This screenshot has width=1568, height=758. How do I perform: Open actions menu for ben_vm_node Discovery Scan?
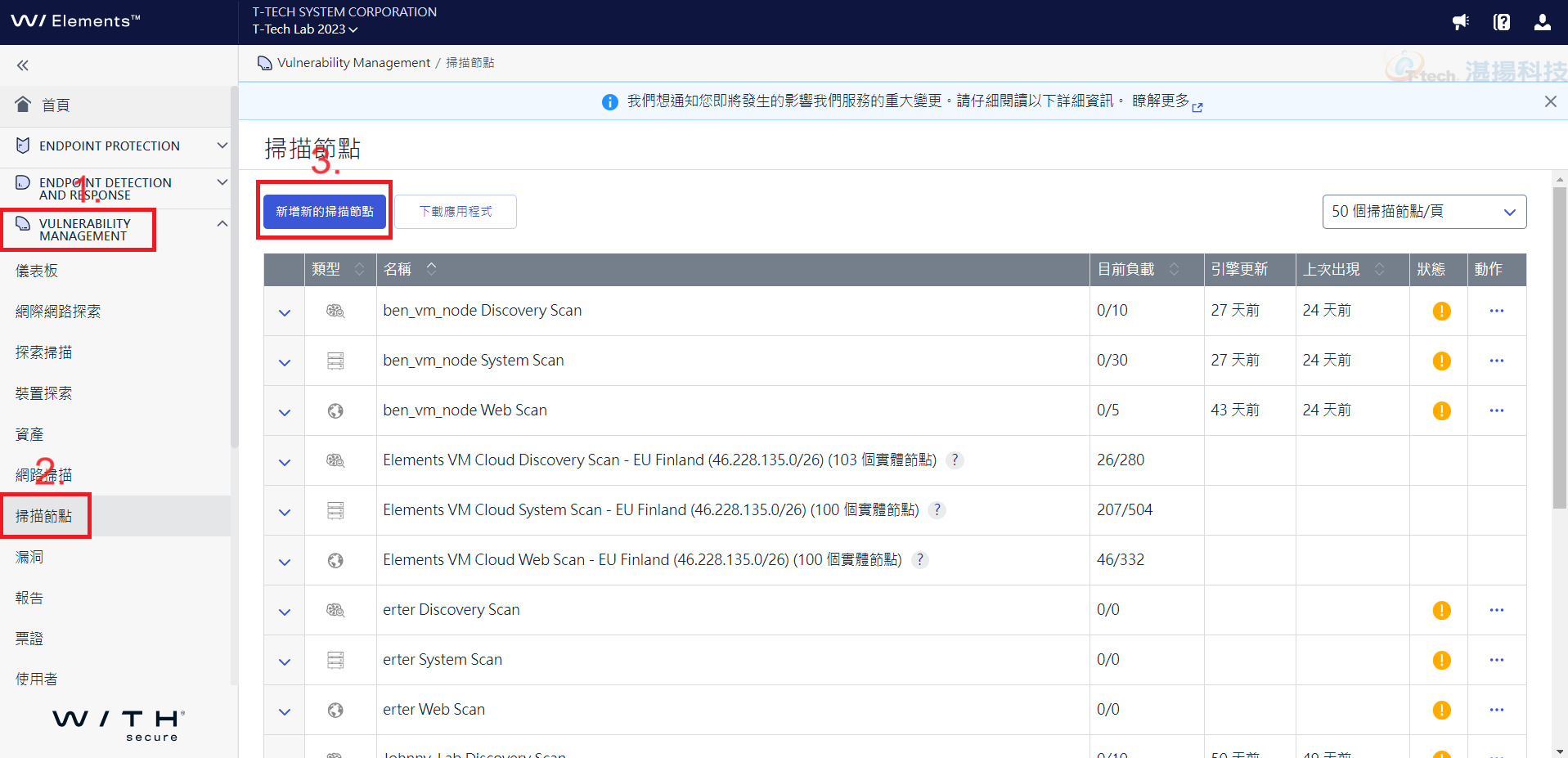tap(1497, 311)
